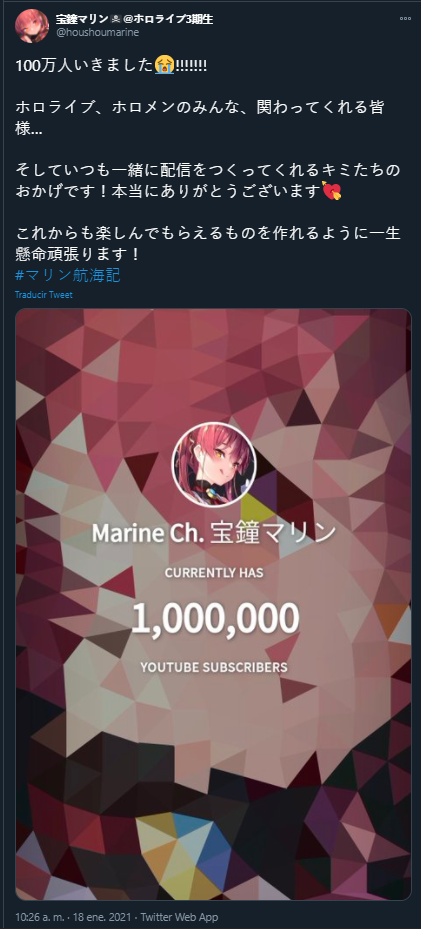Open the Twitter Web App source link

point(189,917)
